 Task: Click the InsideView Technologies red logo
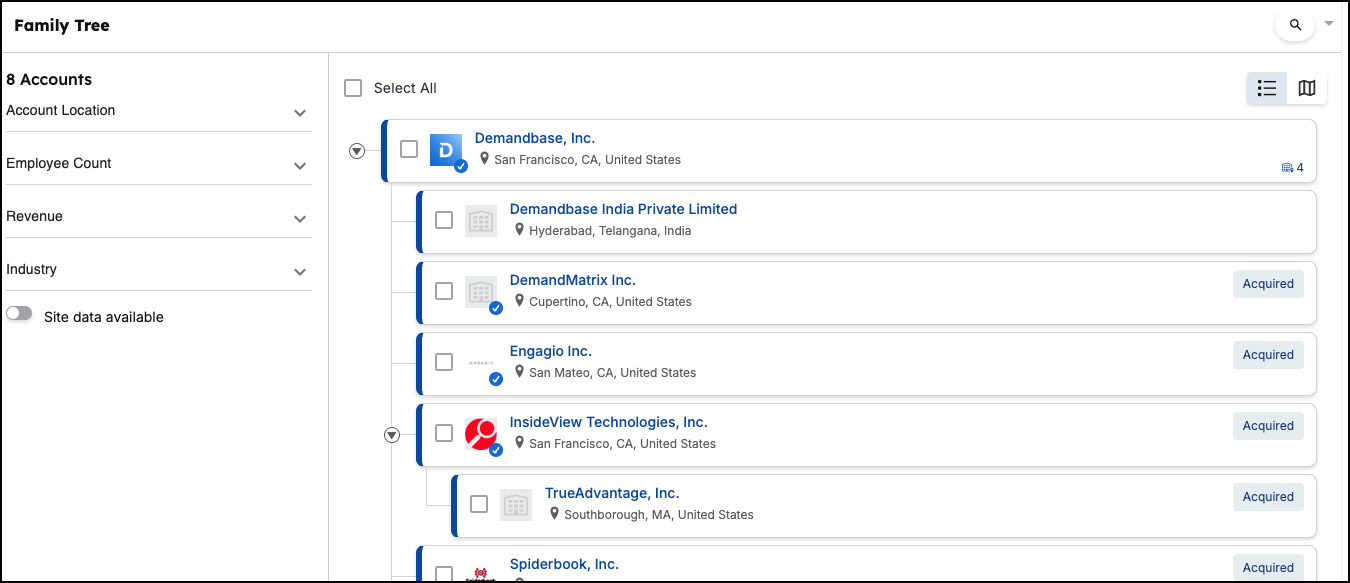(x=481, y=433)
